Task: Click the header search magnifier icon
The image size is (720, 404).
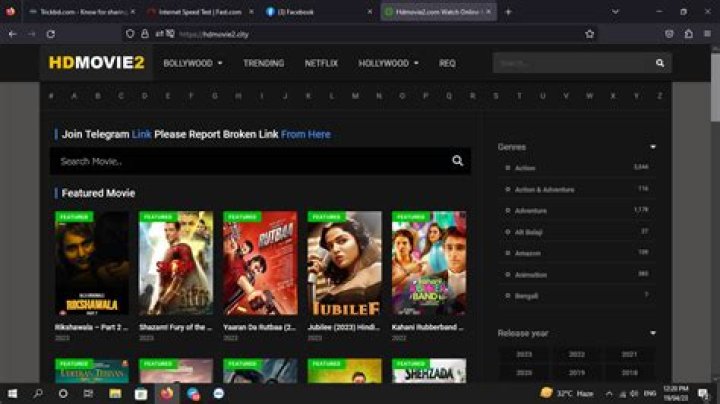Action: [x=659, y=63]
